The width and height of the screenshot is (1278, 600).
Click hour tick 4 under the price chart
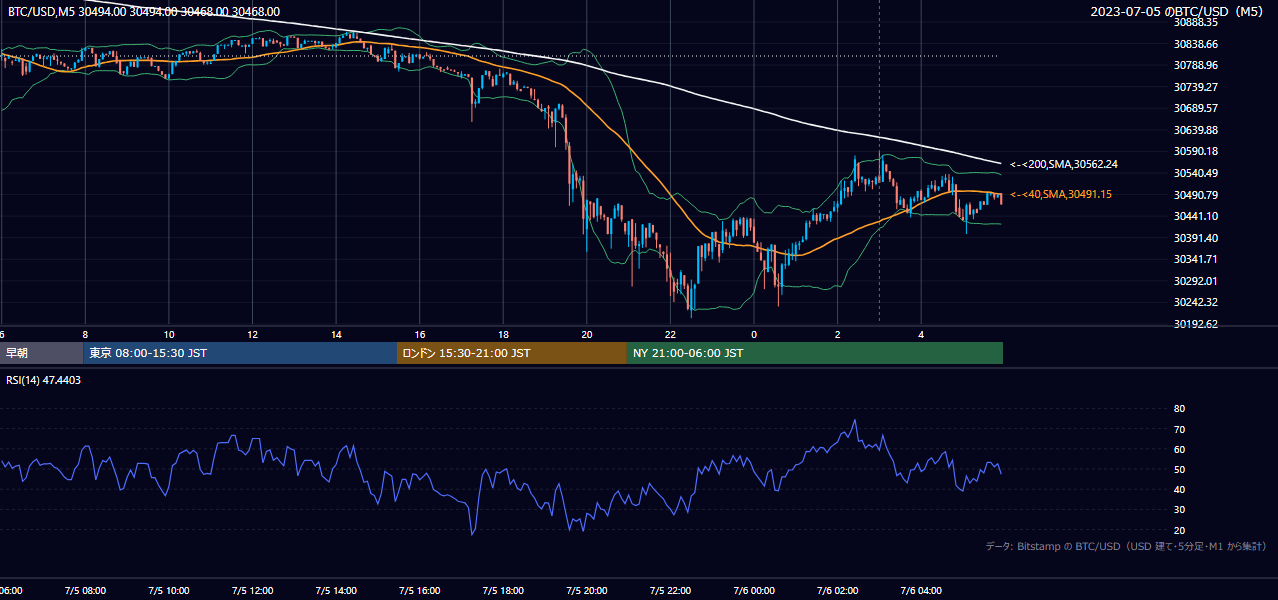click(922, 334)
